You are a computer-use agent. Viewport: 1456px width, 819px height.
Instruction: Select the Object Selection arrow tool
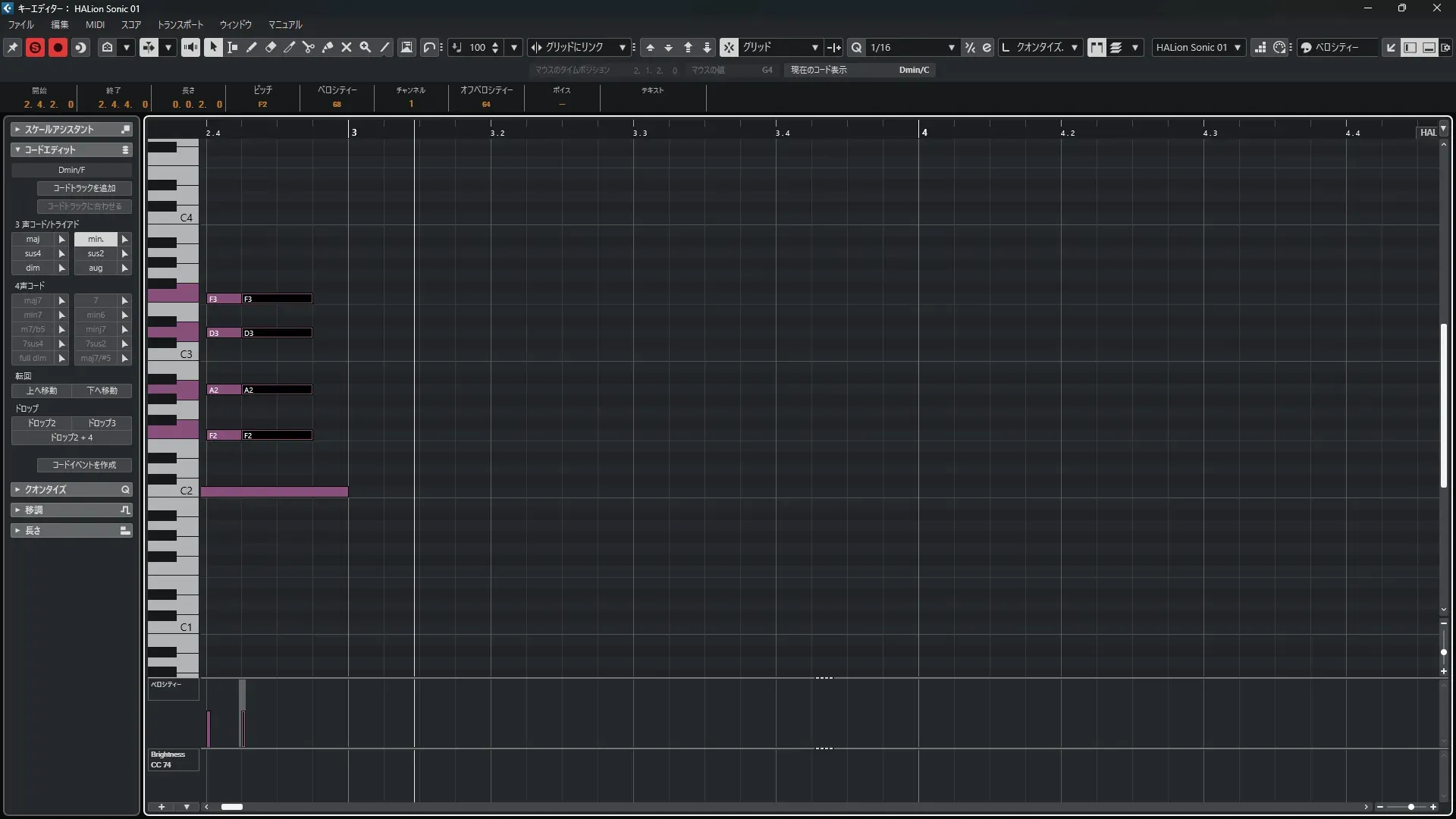click(213, 47)
